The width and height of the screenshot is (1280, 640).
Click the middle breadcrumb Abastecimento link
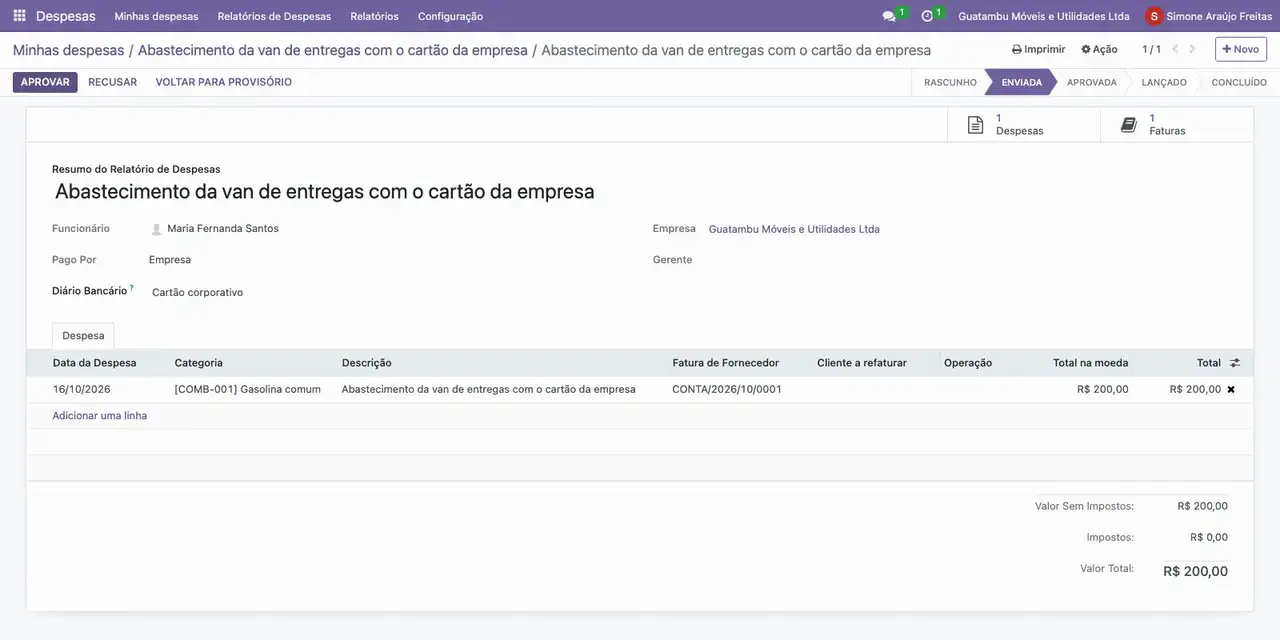pyautogui.click(x=332, y=50)
